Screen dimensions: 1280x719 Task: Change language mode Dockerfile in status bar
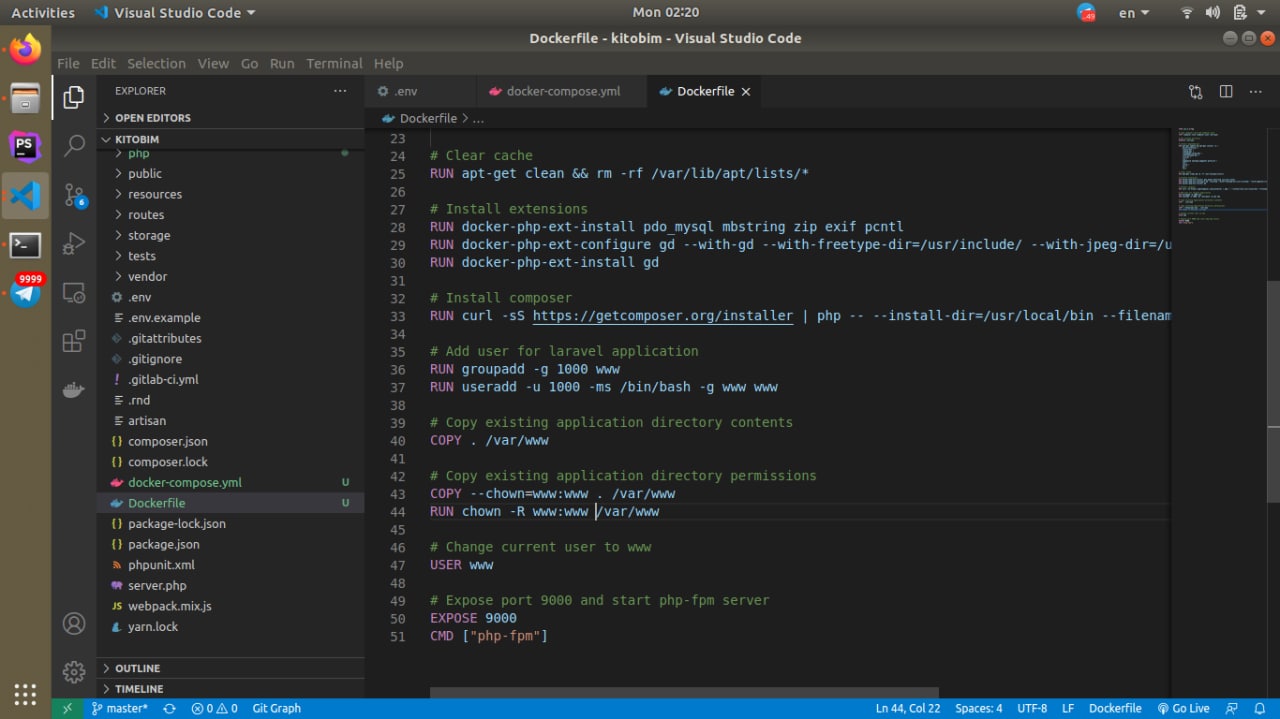point(1115,708)
